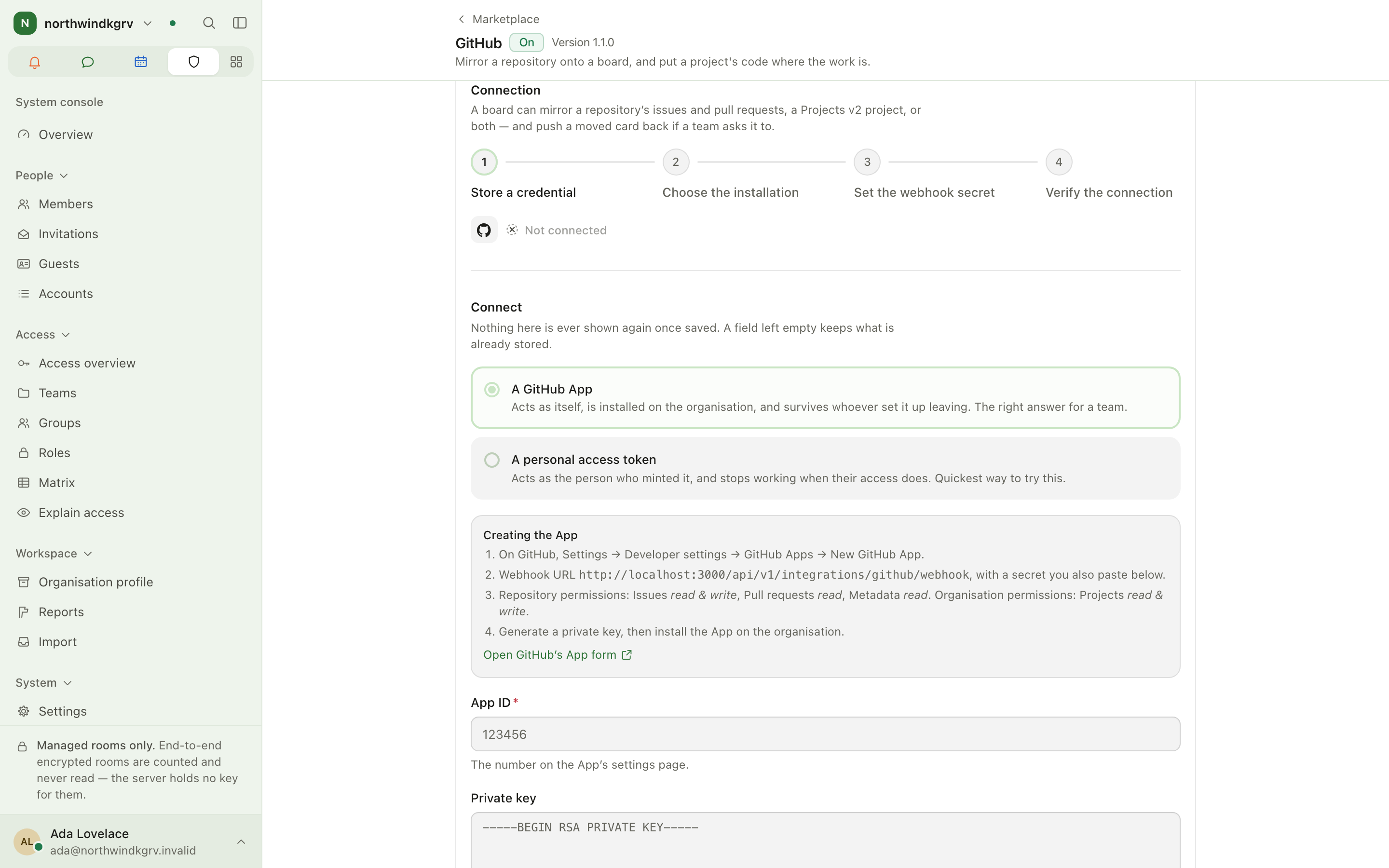Click the GitHub logo icon

484,230
